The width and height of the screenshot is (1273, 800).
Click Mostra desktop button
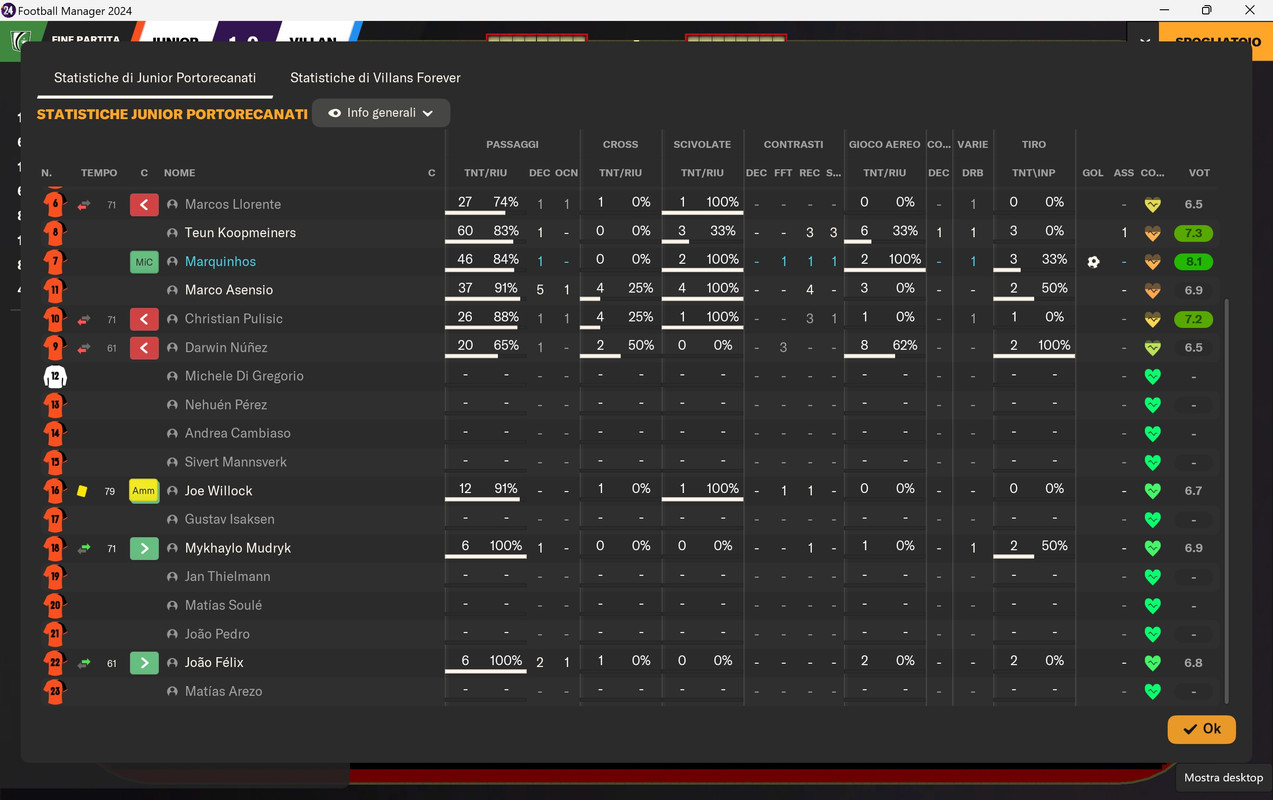(1223, 777)
